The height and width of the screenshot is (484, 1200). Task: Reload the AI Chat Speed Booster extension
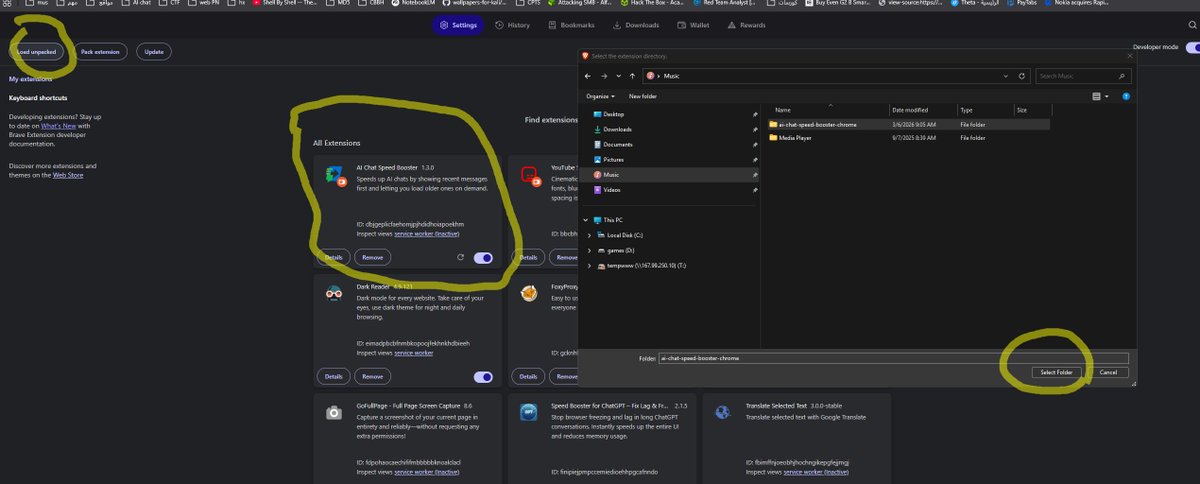460,257
